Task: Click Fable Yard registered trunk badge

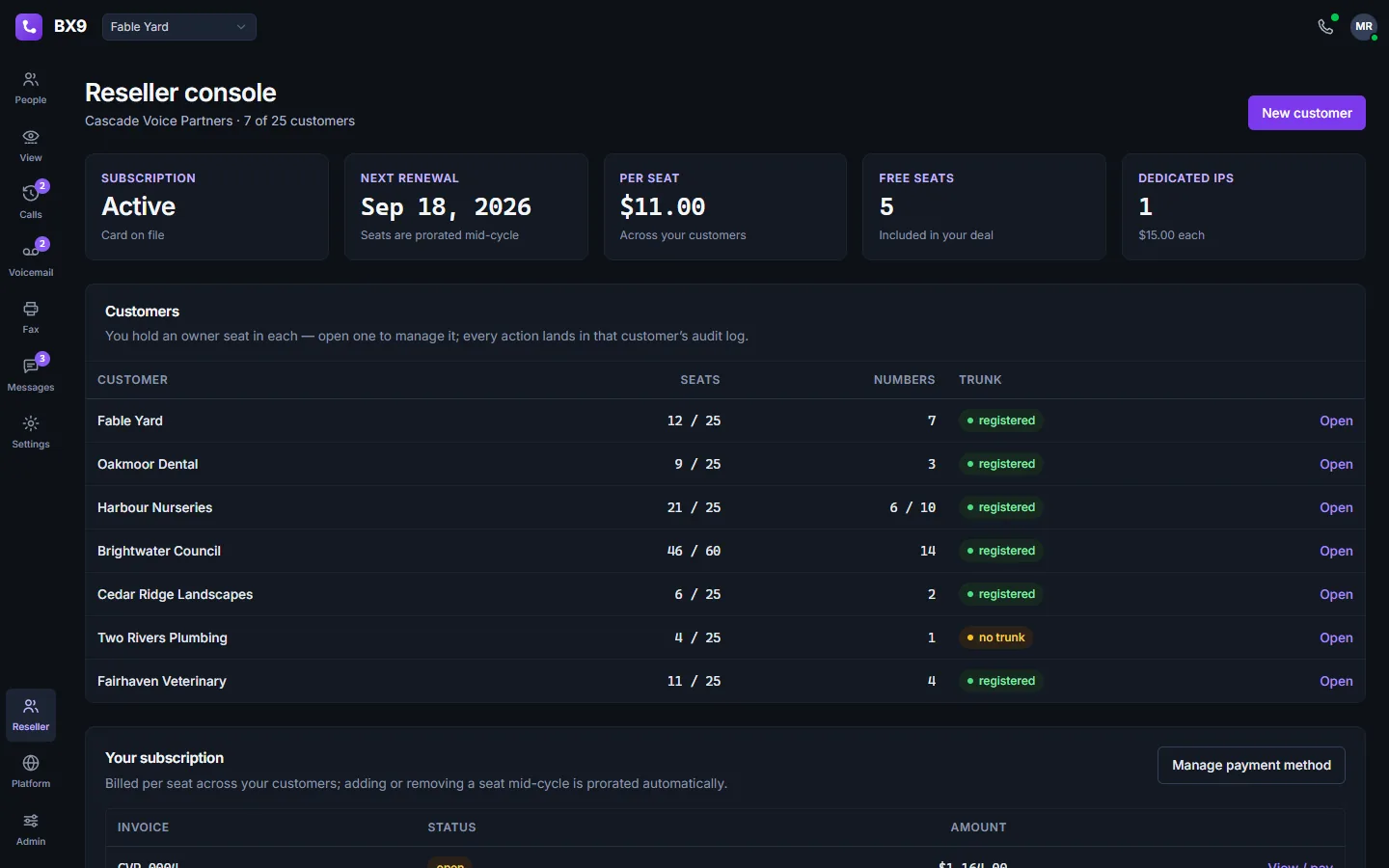Action: pos(1001,420)
